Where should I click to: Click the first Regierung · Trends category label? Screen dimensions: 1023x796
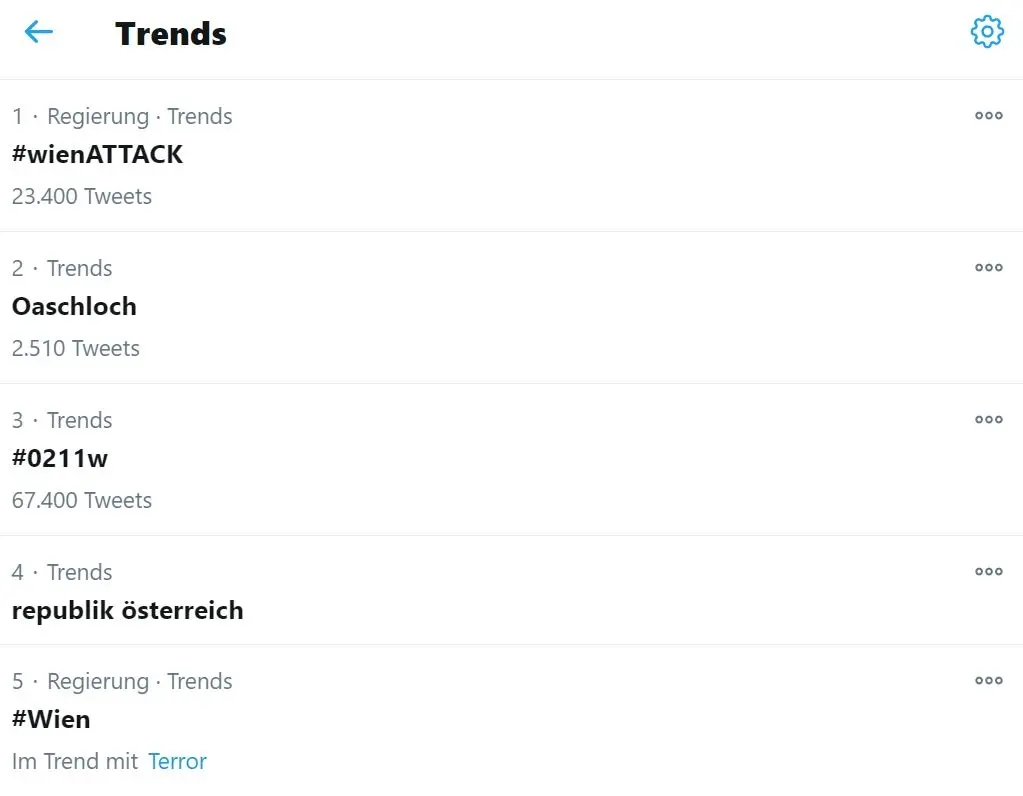(x=140, y=116)
